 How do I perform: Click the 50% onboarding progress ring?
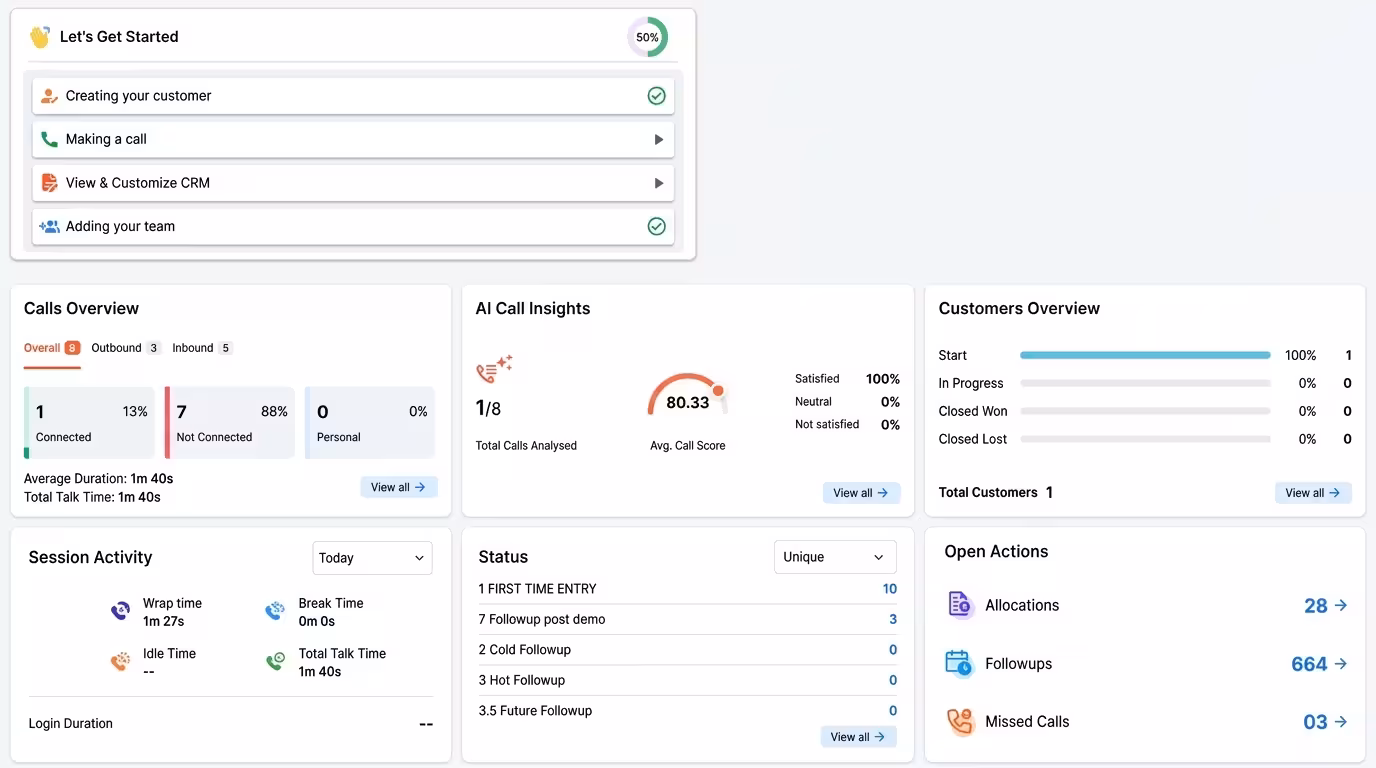(x=647, y=37)
